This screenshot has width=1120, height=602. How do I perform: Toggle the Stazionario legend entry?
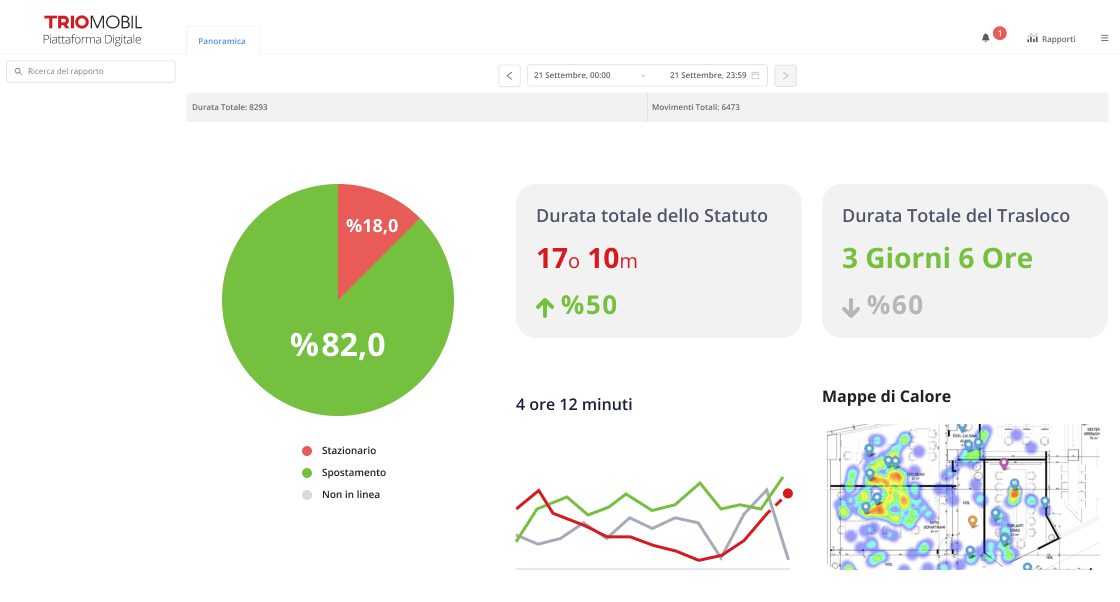tap(339, 451)
